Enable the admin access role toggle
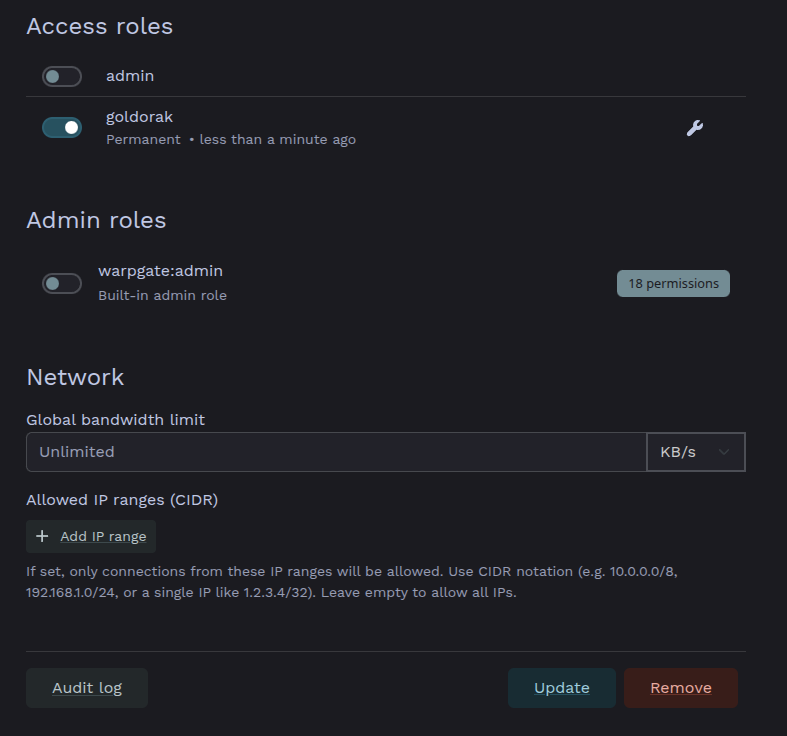The width and height of the screenshot is (787, 736). [62, 76]
